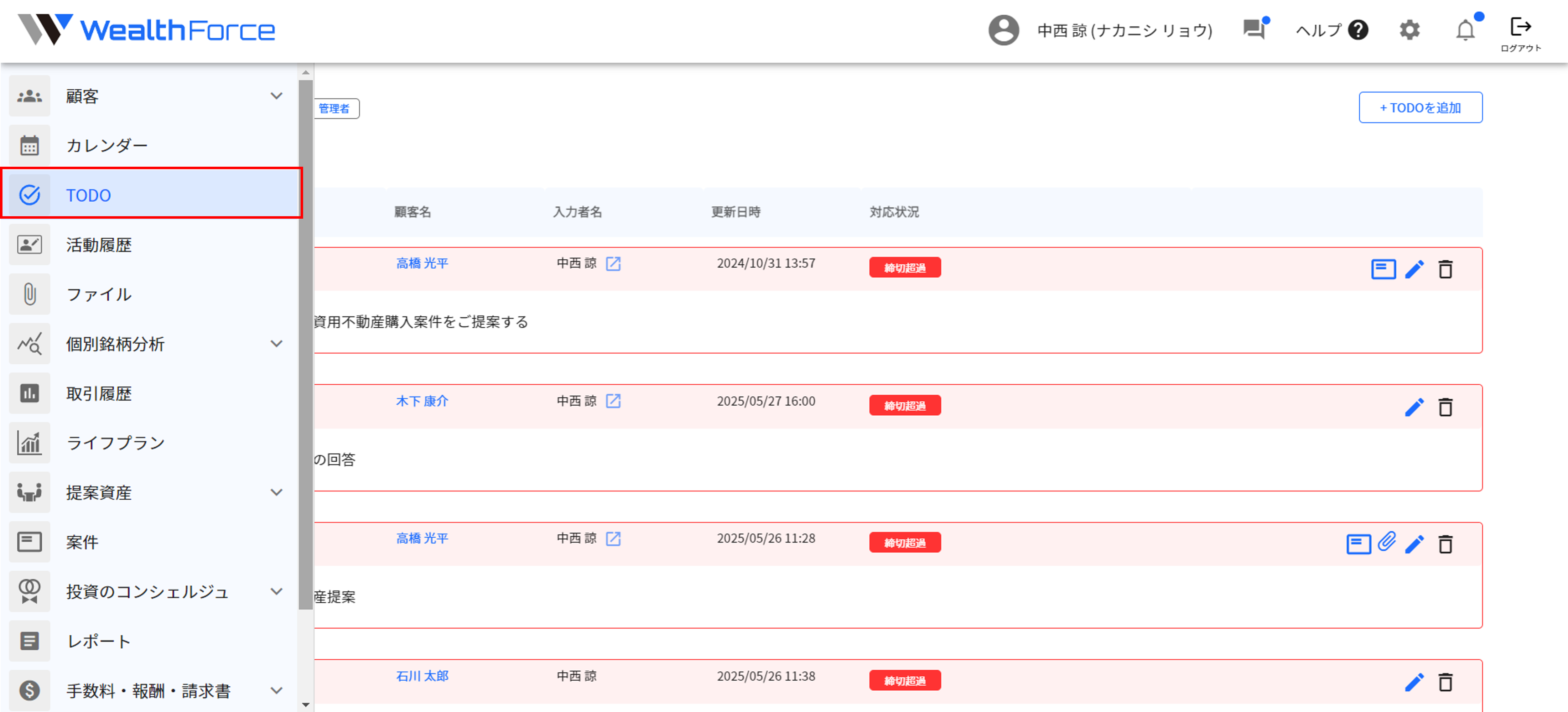Click the 個別銘柄分析 chart search icon
Screen dimensions: 1568x712
click(x=29, y=344)
